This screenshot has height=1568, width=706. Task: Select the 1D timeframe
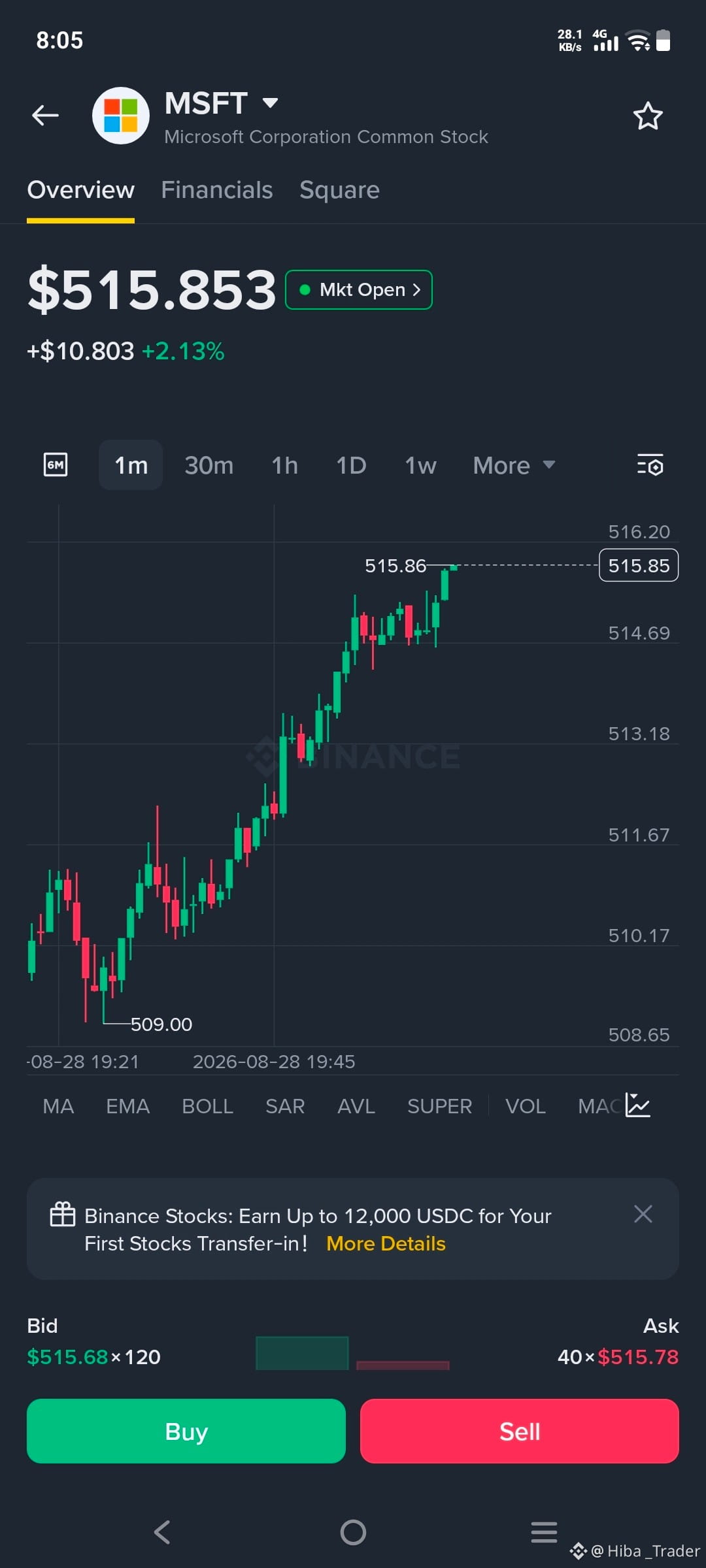click(x=351, y=465)
